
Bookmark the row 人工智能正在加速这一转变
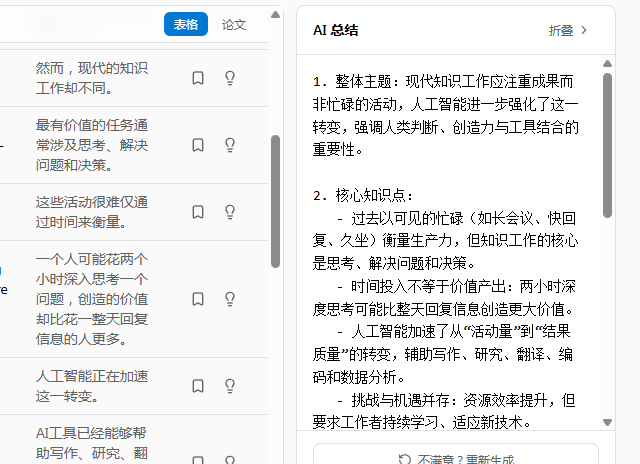[x=198, y=386]
